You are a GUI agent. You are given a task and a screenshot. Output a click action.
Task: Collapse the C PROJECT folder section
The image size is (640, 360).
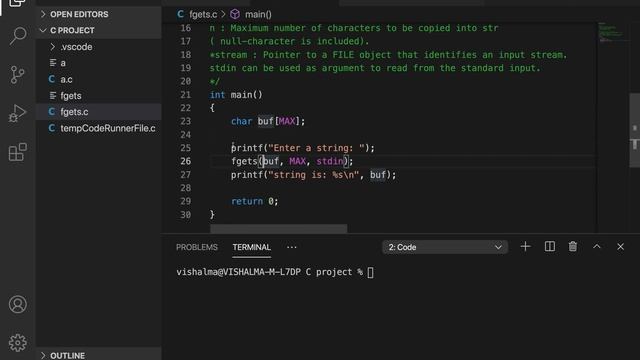click(98, 31)
